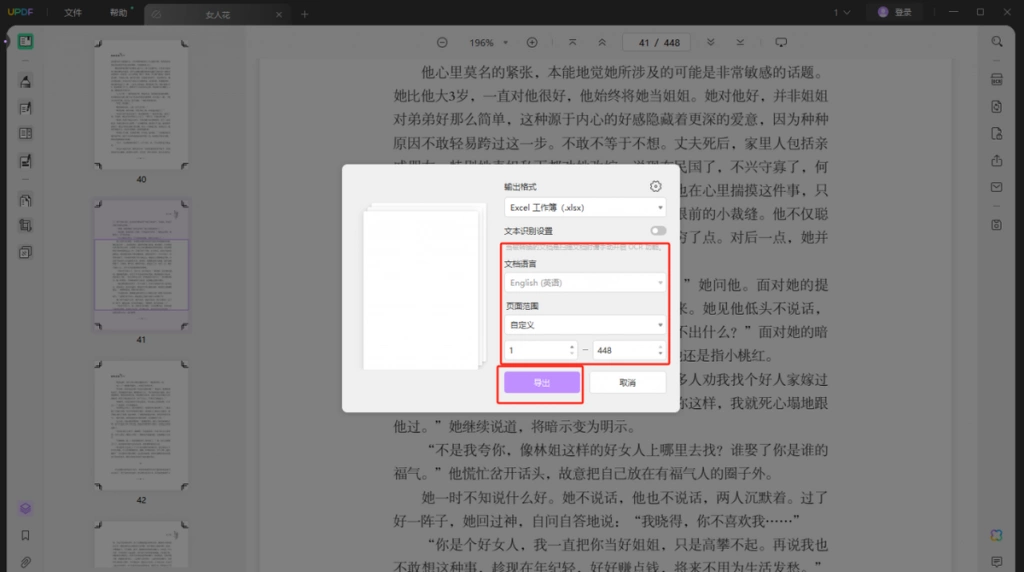Add a new tab with plus
Screen dimensions: 1024x572
pyautogui.click(x=304, y=14)
